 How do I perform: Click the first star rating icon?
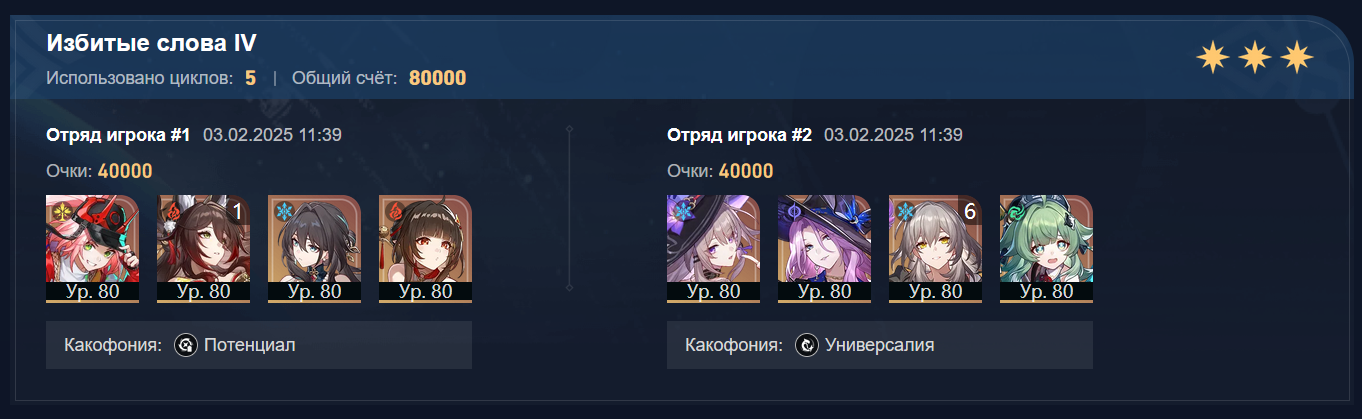[x=1212, y=58]
